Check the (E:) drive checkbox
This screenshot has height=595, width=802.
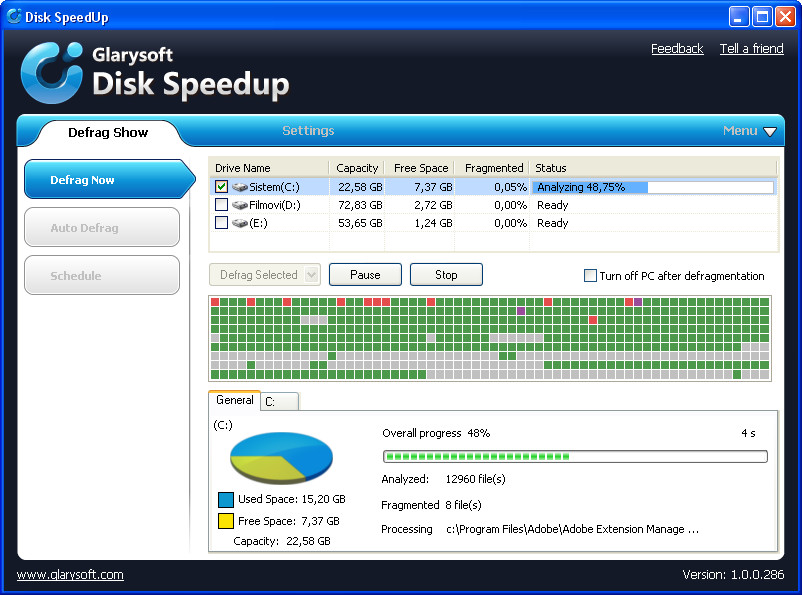click(x=221, y=223)
